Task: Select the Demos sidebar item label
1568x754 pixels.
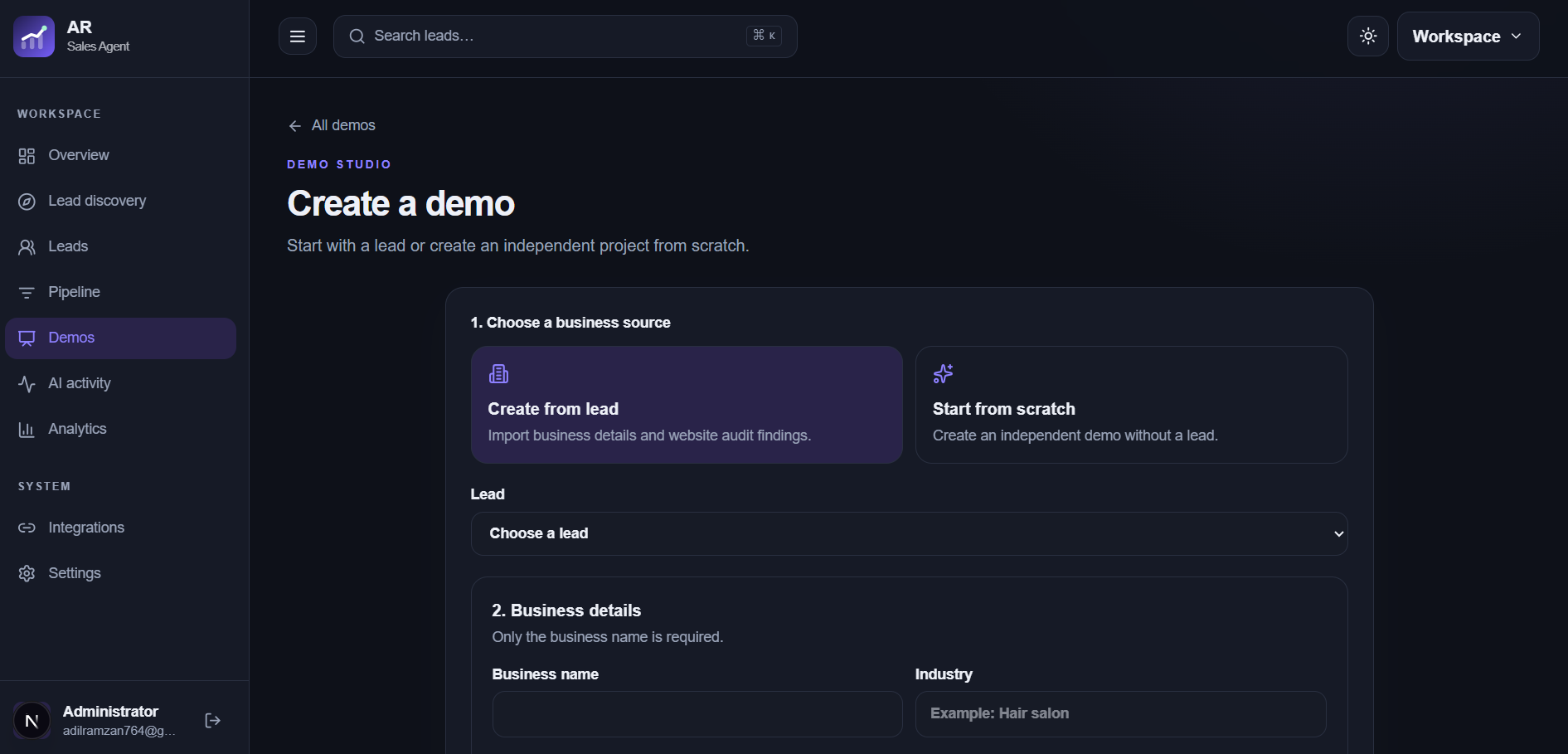Action: pos(71,338)
